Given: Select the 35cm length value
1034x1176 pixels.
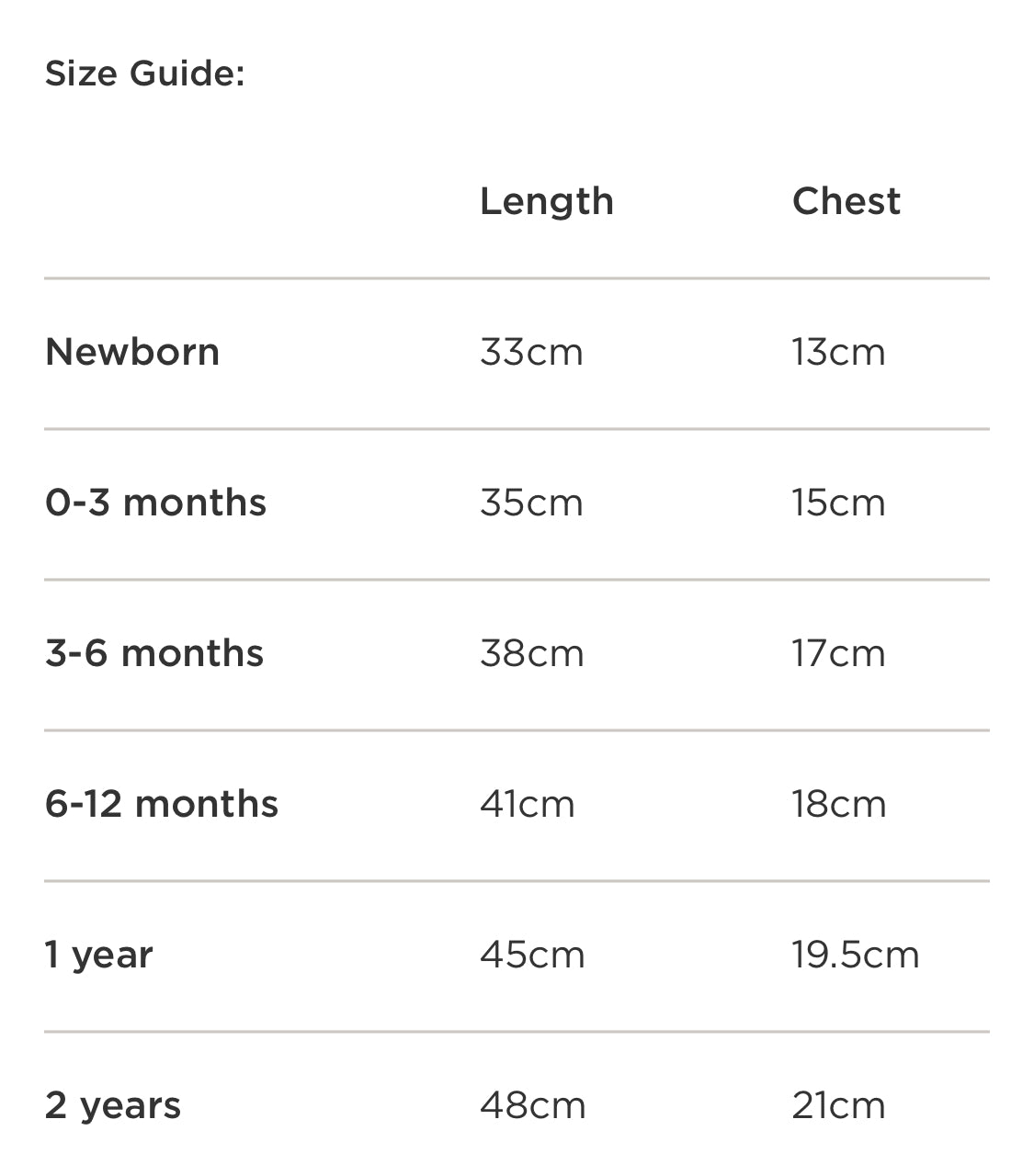Looking at the screenshot, I should 531,503.
